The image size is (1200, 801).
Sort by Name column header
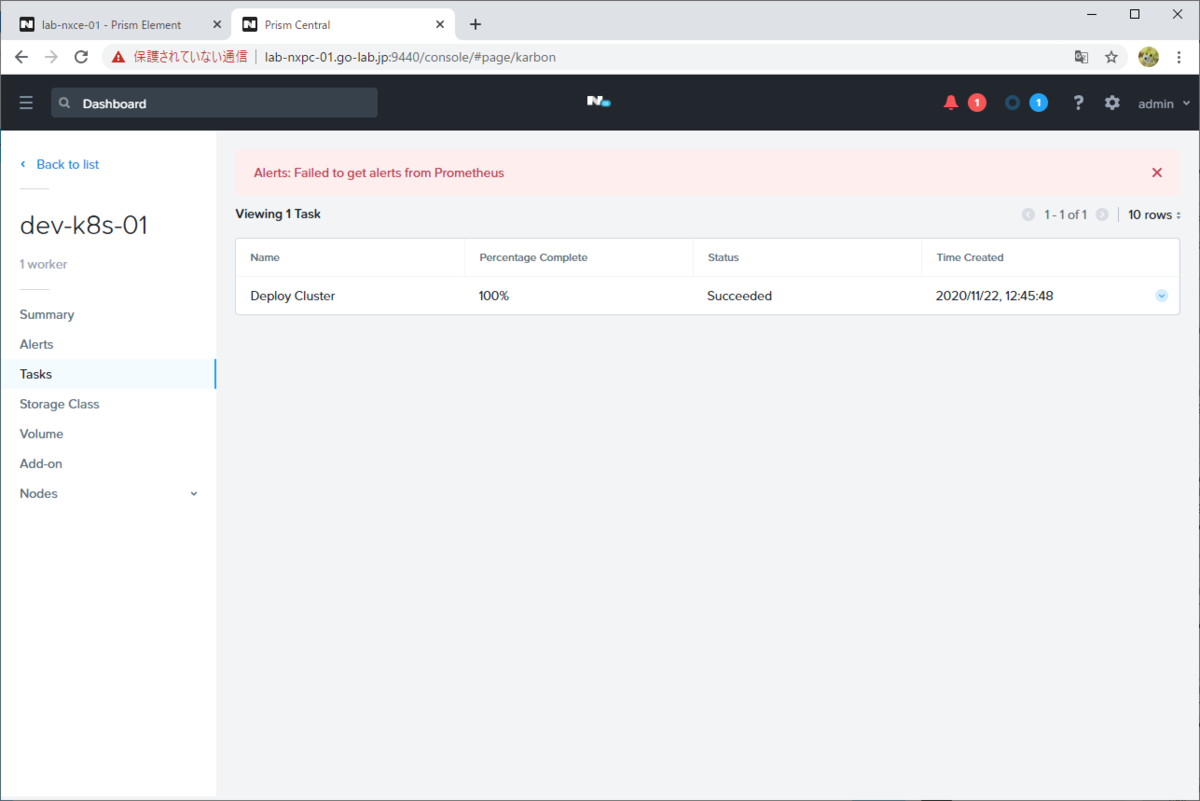[265, 257]
